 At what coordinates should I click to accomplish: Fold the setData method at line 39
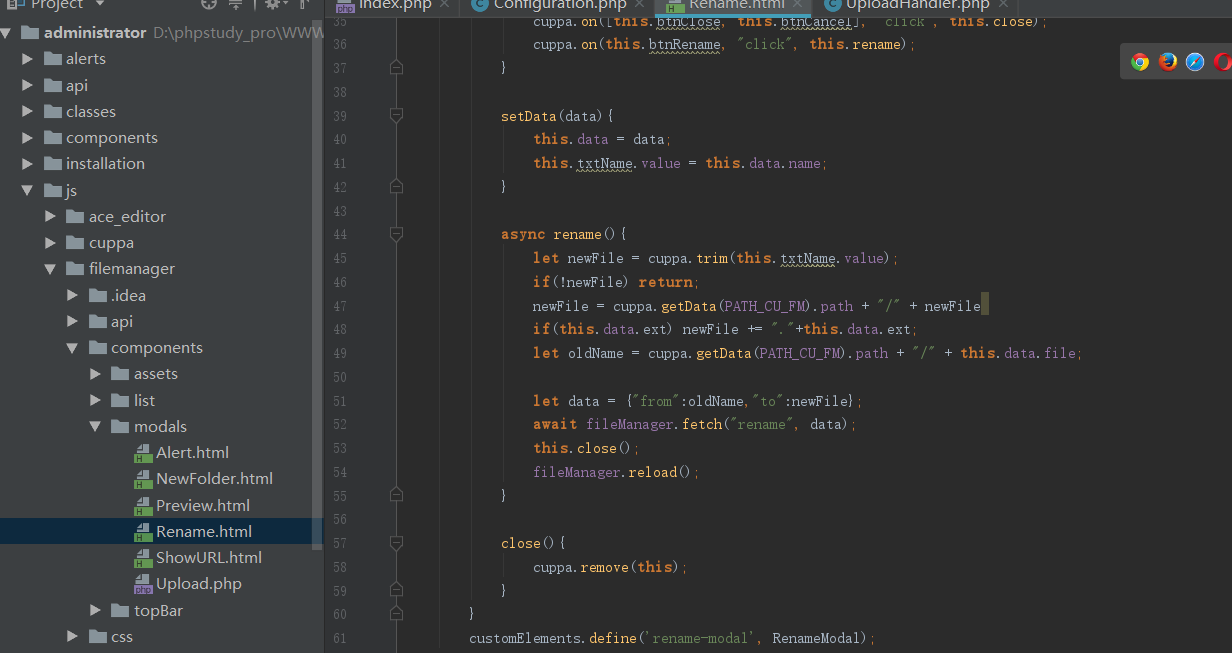[x=396, y=116]
